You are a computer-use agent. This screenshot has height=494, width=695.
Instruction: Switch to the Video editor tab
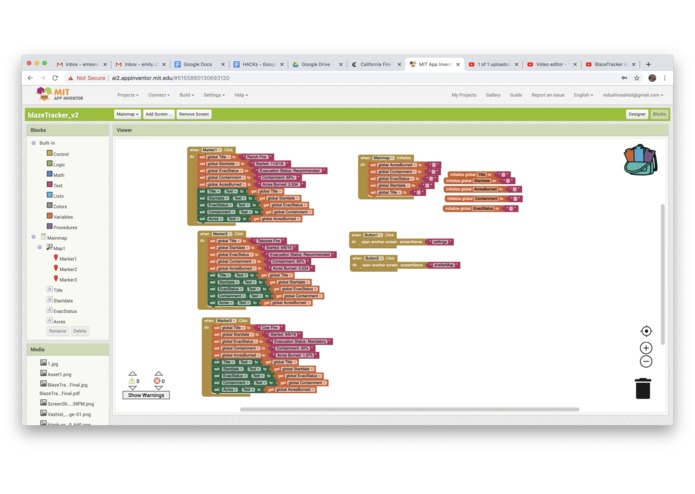tap(551, 64)
